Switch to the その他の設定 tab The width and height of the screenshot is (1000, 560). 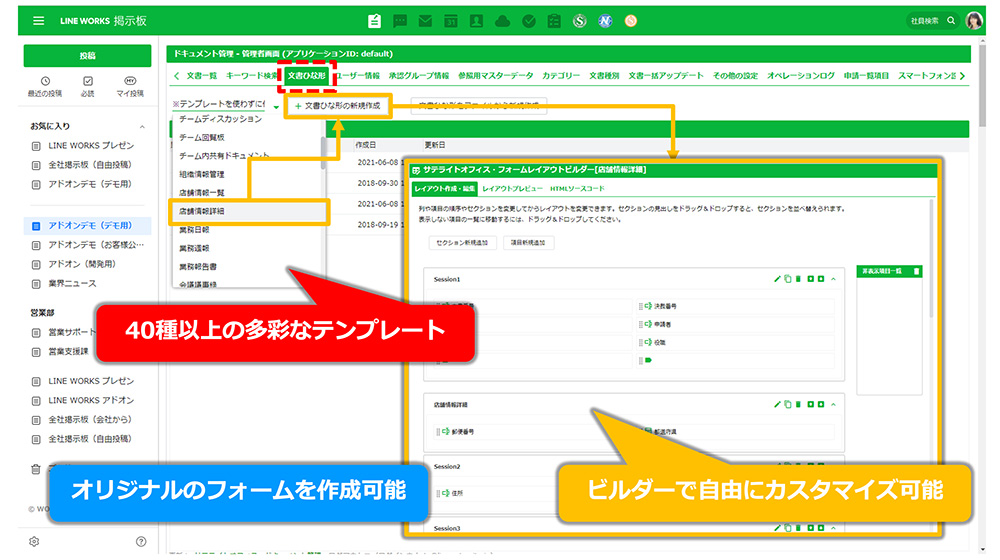coord(735,76)
